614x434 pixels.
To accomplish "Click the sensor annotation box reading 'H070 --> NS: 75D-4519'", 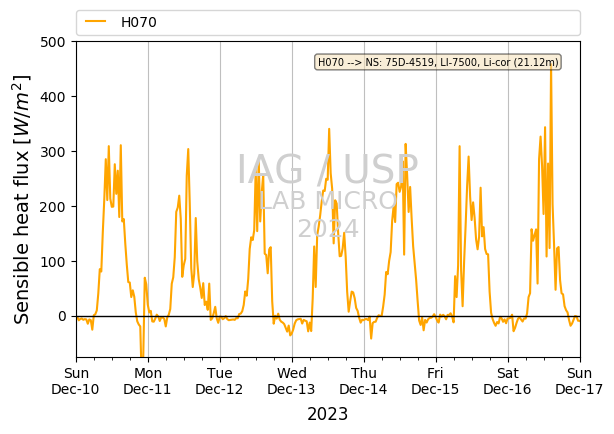I will tap(438, 62).
